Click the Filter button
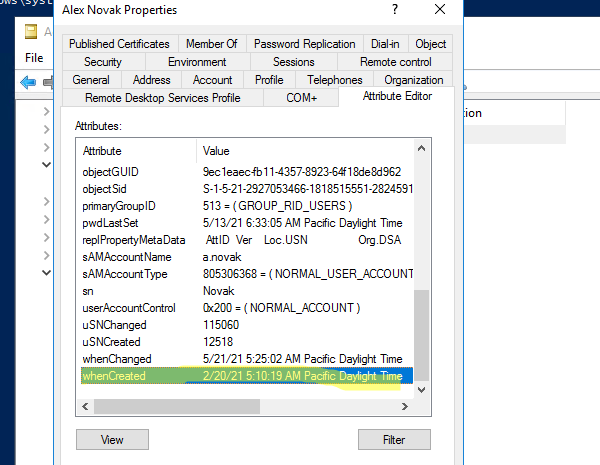The height and width of the screenshot is (465, 600). (394, 440)
